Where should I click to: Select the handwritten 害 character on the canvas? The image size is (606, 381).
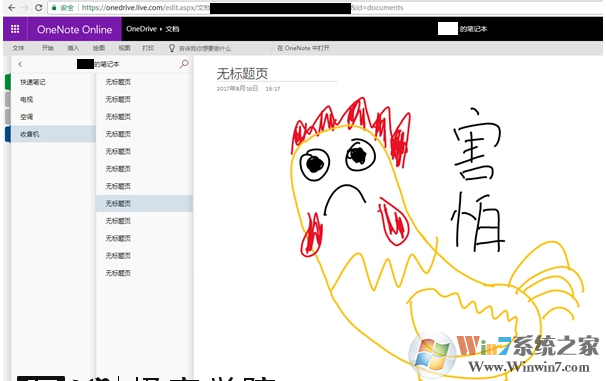[477, 144]
